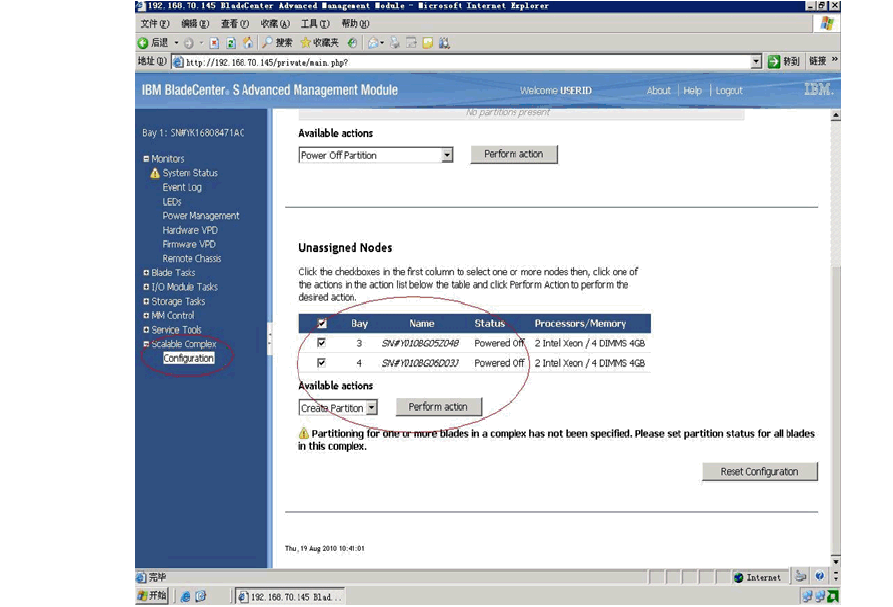Click the Start (开始) button on taskbar
This screenshot has height=607, width=893.
[x=153, y=596]
